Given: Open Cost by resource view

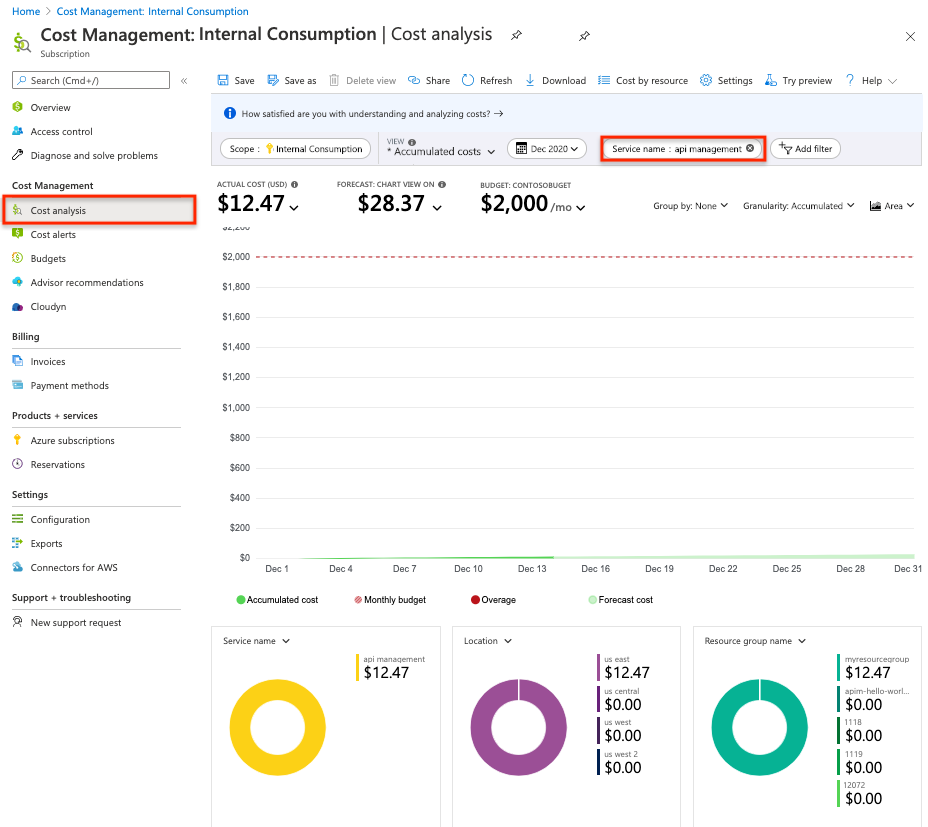Looking at the screenshot, I should tap(643, 81).
